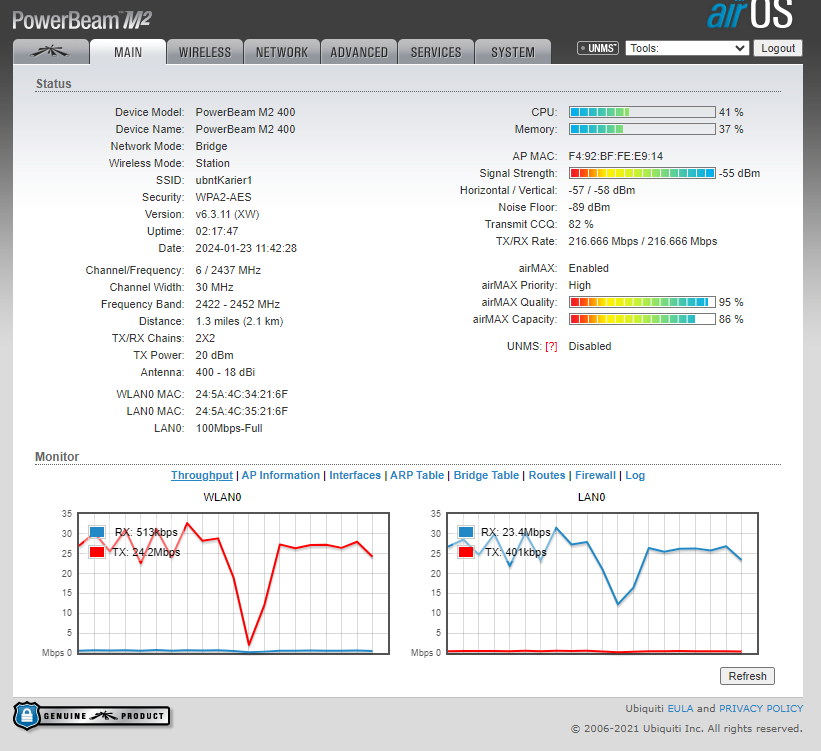
Task: Click the red TX legend square in WLAN0
Action: pyautogui.click(x=97, y=552)
